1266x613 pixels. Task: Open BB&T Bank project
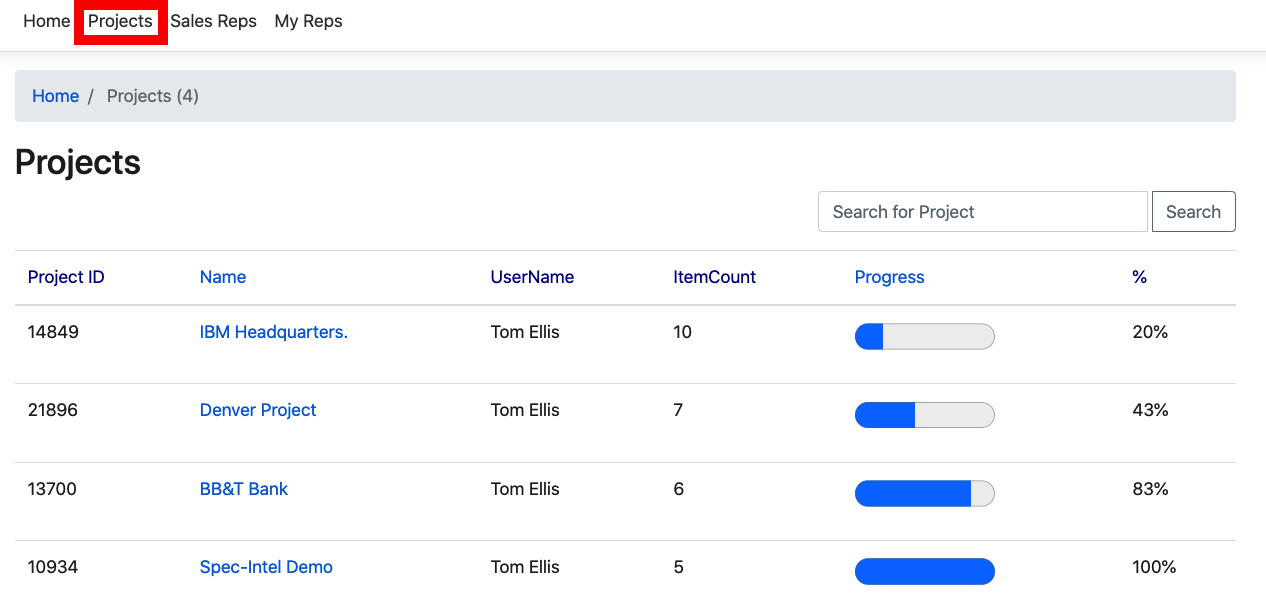pyautogui.click(x=244, y=489)
